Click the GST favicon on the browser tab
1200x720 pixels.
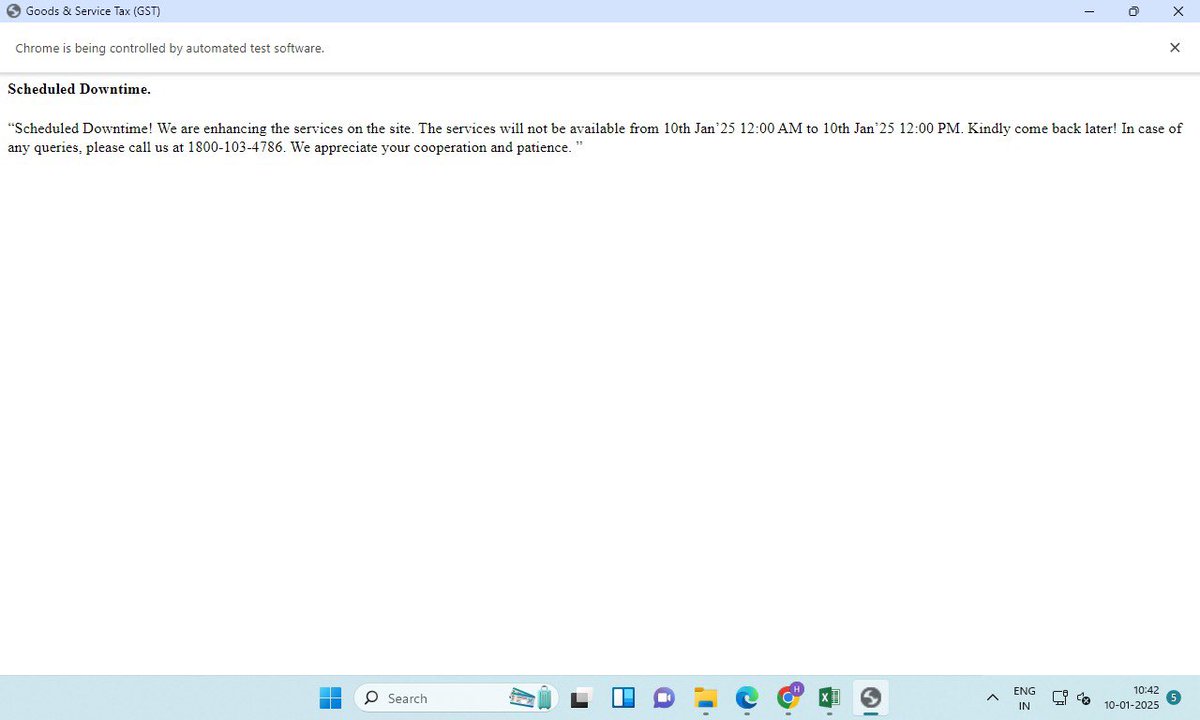pos(12,11)
